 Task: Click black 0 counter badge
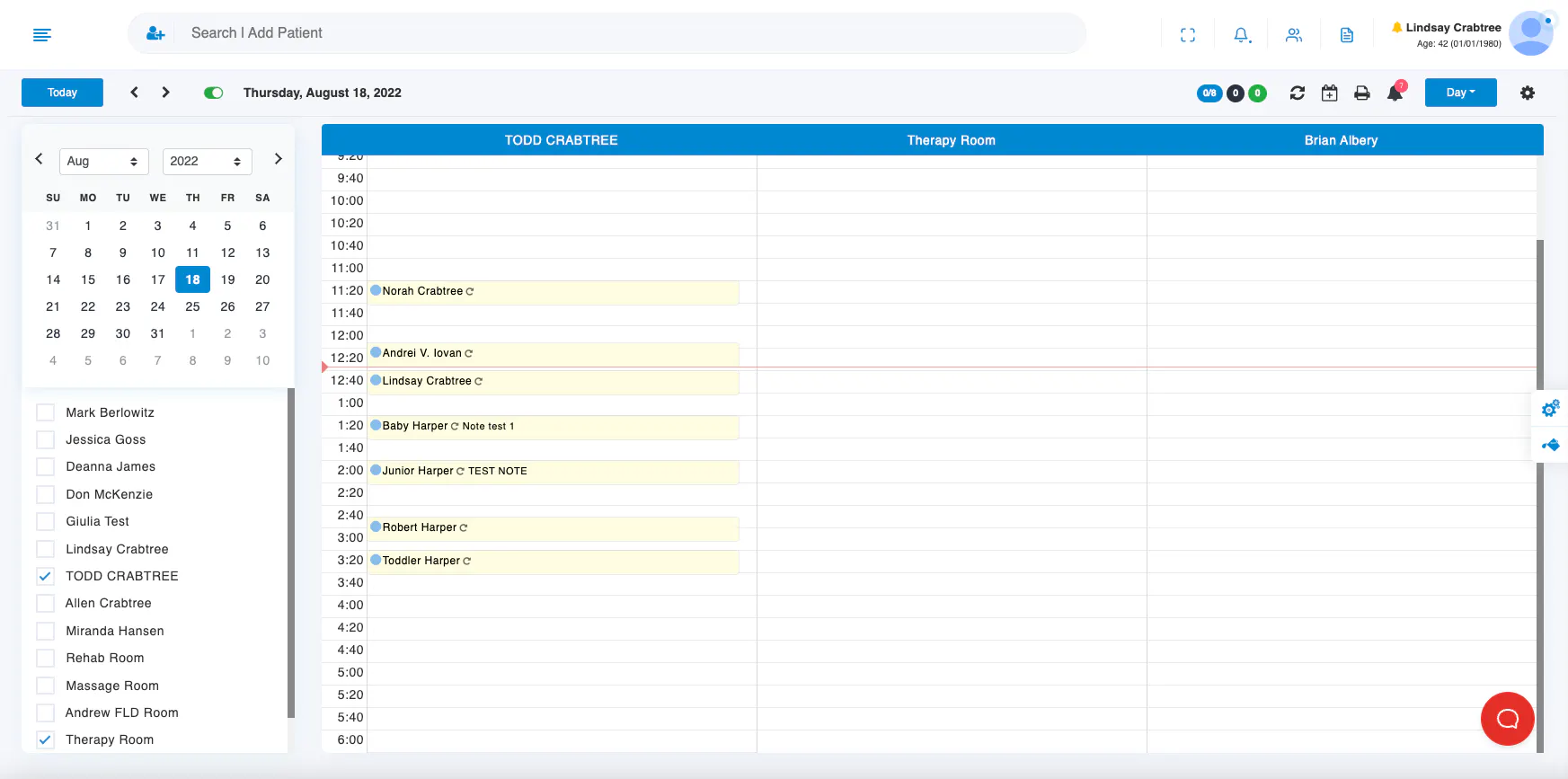coord(1236,93)
